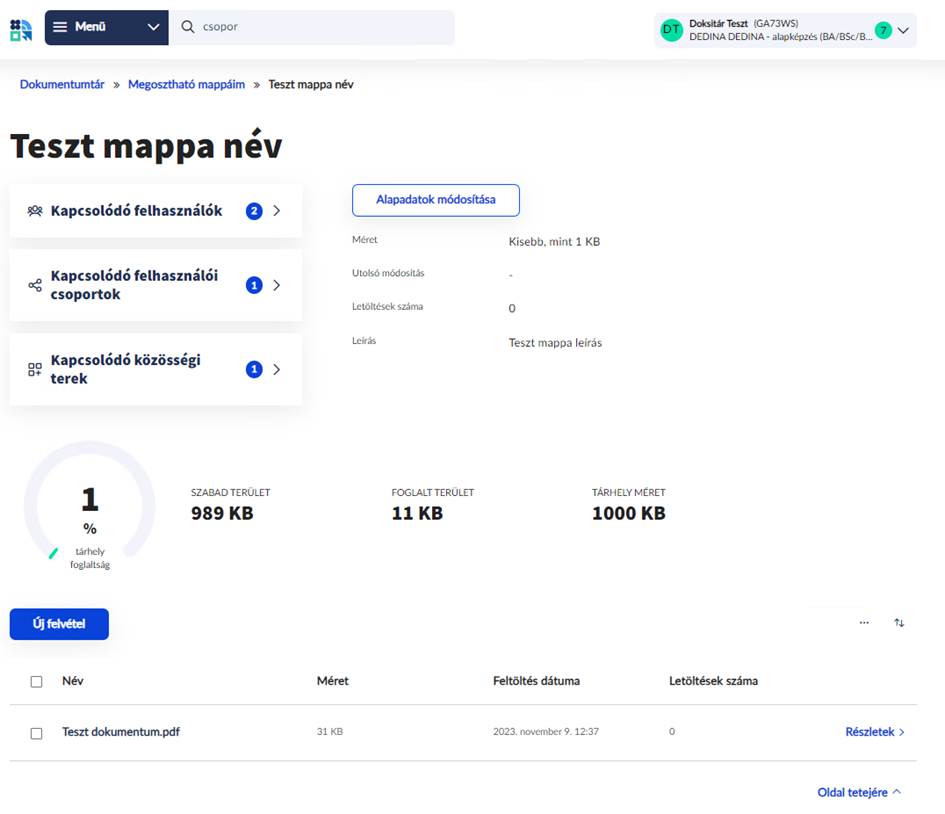Screen dimensions: 945x814
Task: Click the sort arrows icon above table
Action: click(899, 623)
